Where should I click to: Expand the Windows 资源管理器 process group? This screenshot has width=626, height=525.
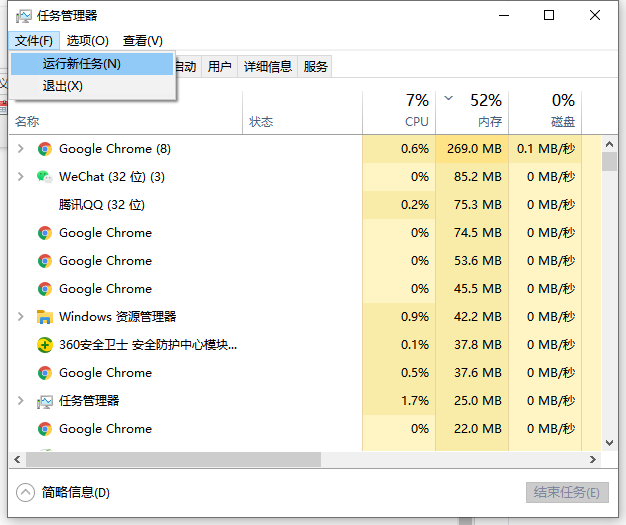(21, 317)
